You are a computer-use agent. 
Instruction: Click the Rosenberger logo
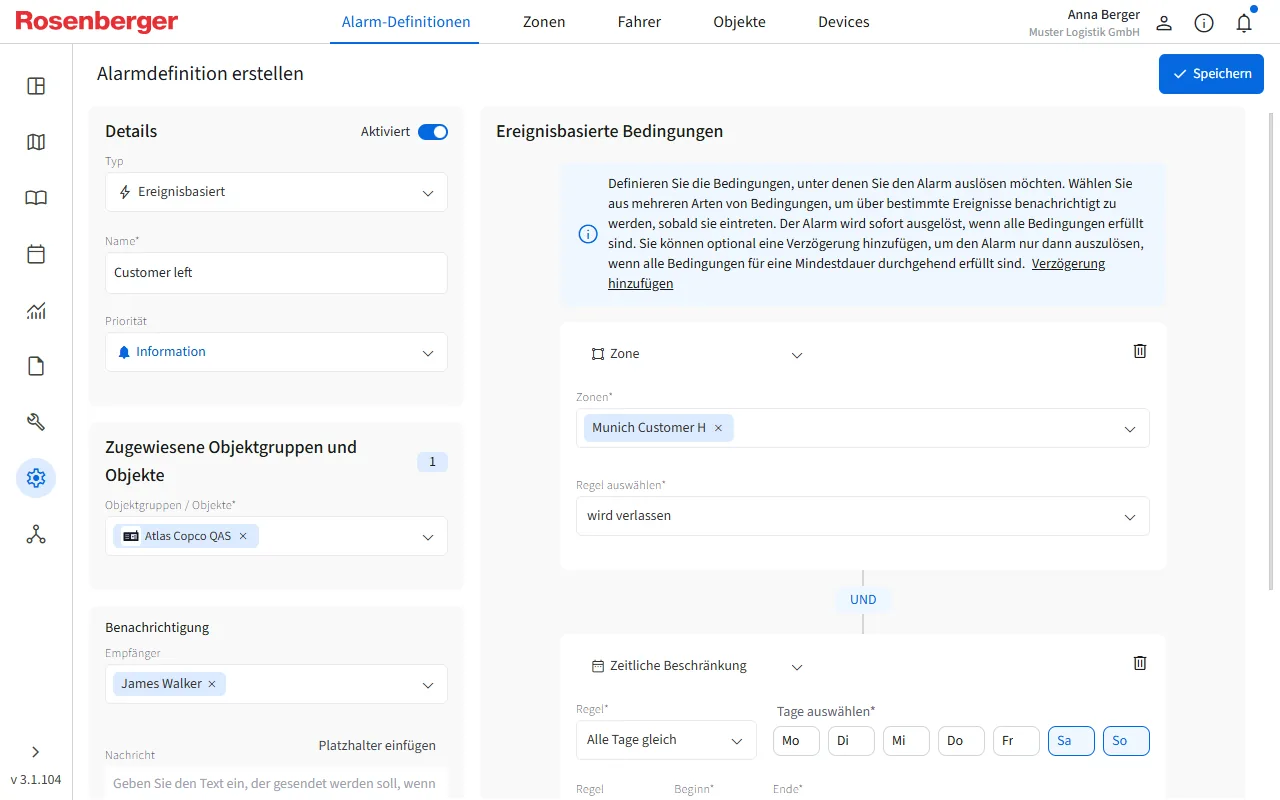(97, 22)
